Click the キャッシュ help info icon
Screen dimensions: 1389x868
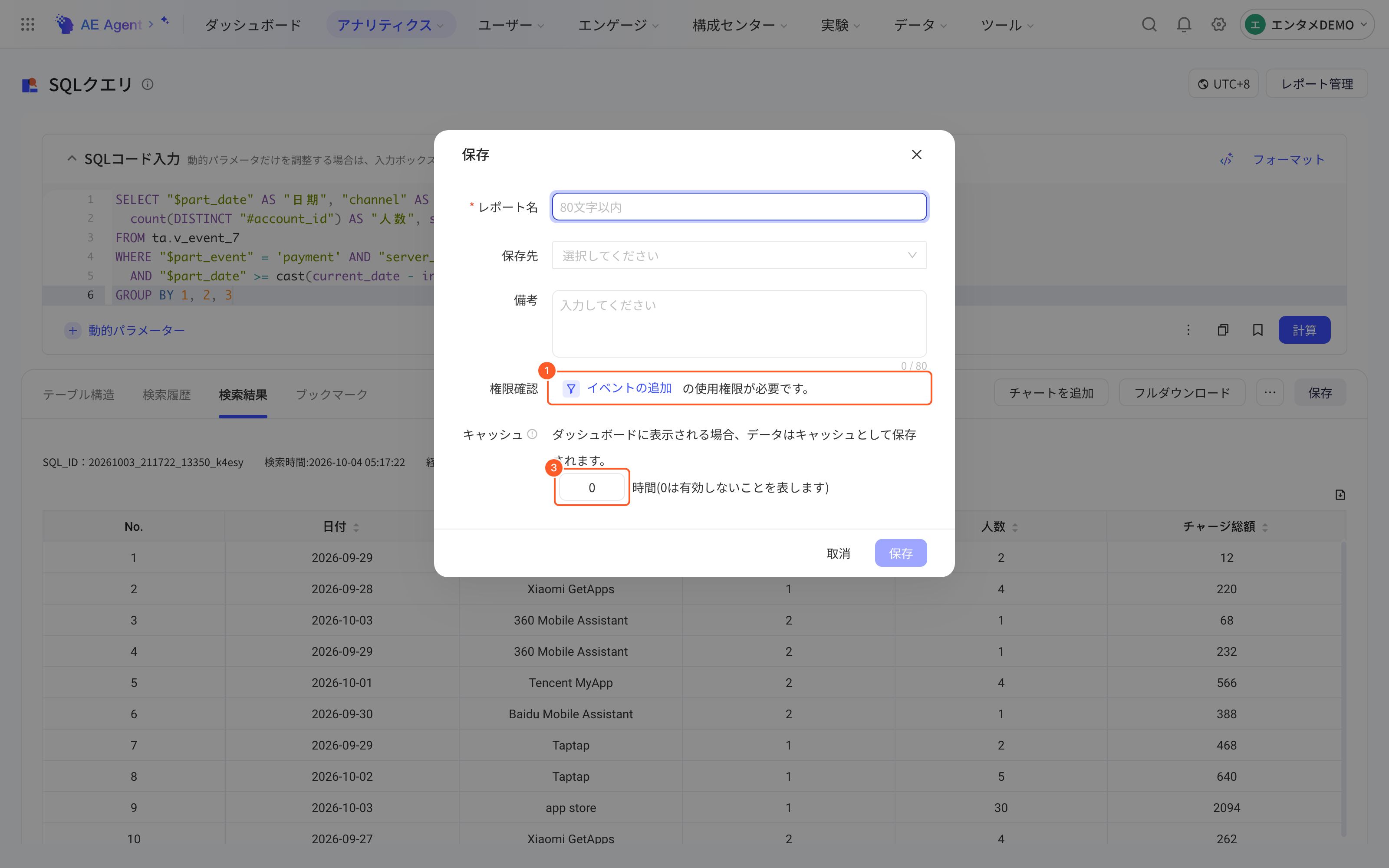click(532, 434)
